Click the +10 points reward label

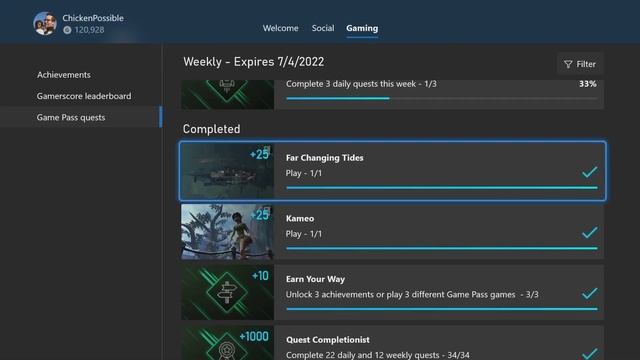[x=260, y=276]
